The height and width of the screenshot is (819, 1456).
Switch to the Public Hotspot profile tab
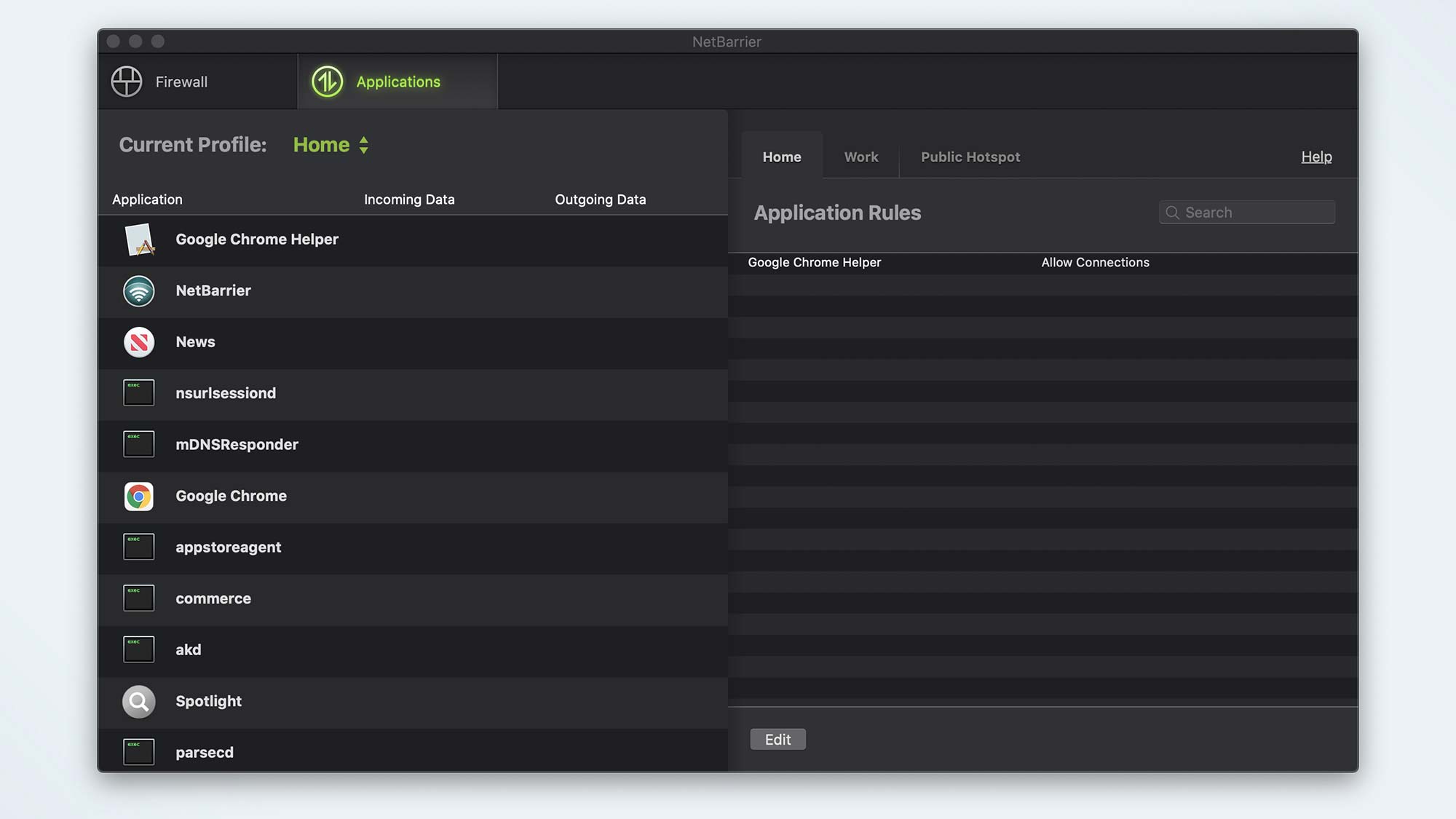click(x=970, y=155)
